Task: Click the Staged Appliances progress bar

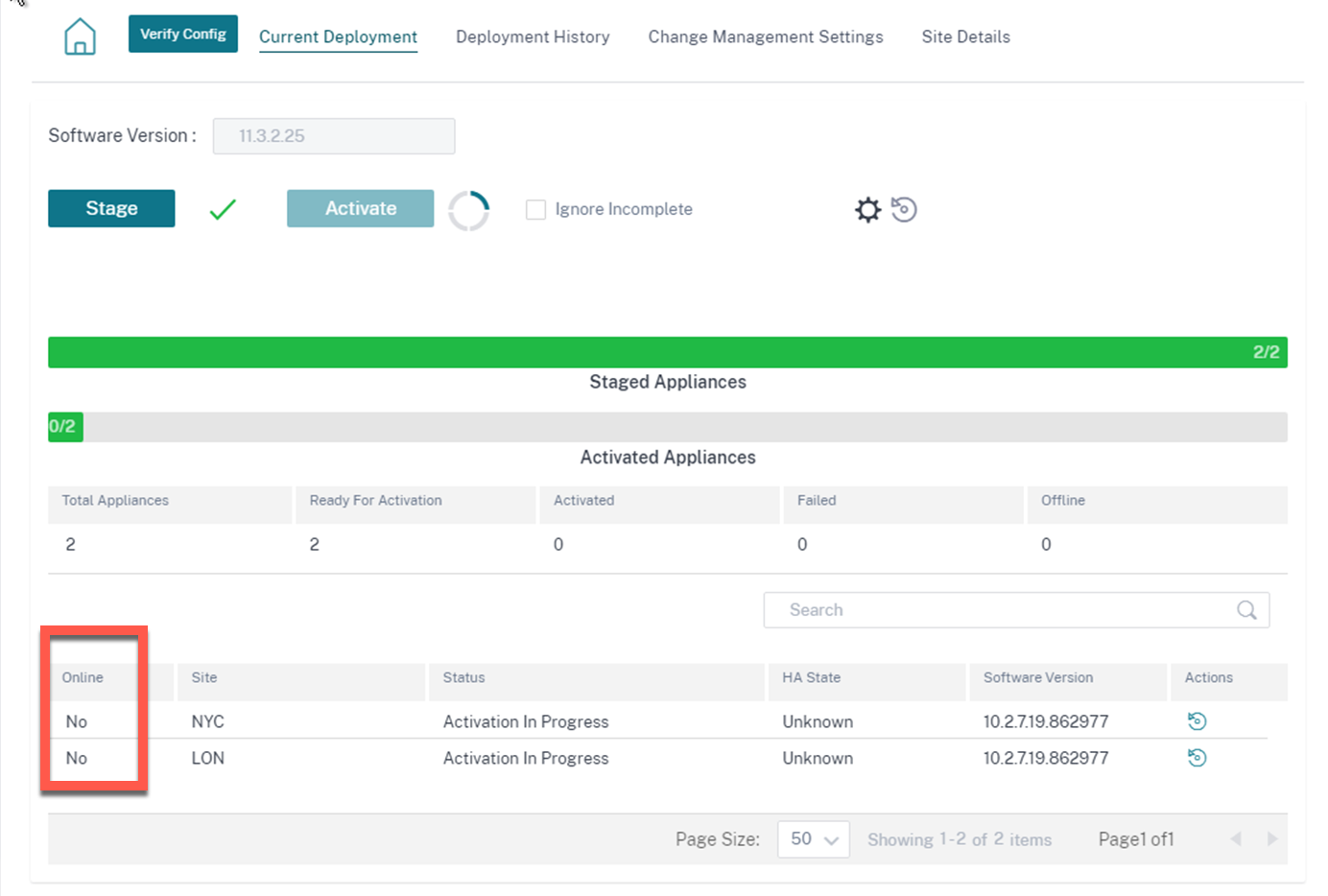Action: tap(668, 352)
